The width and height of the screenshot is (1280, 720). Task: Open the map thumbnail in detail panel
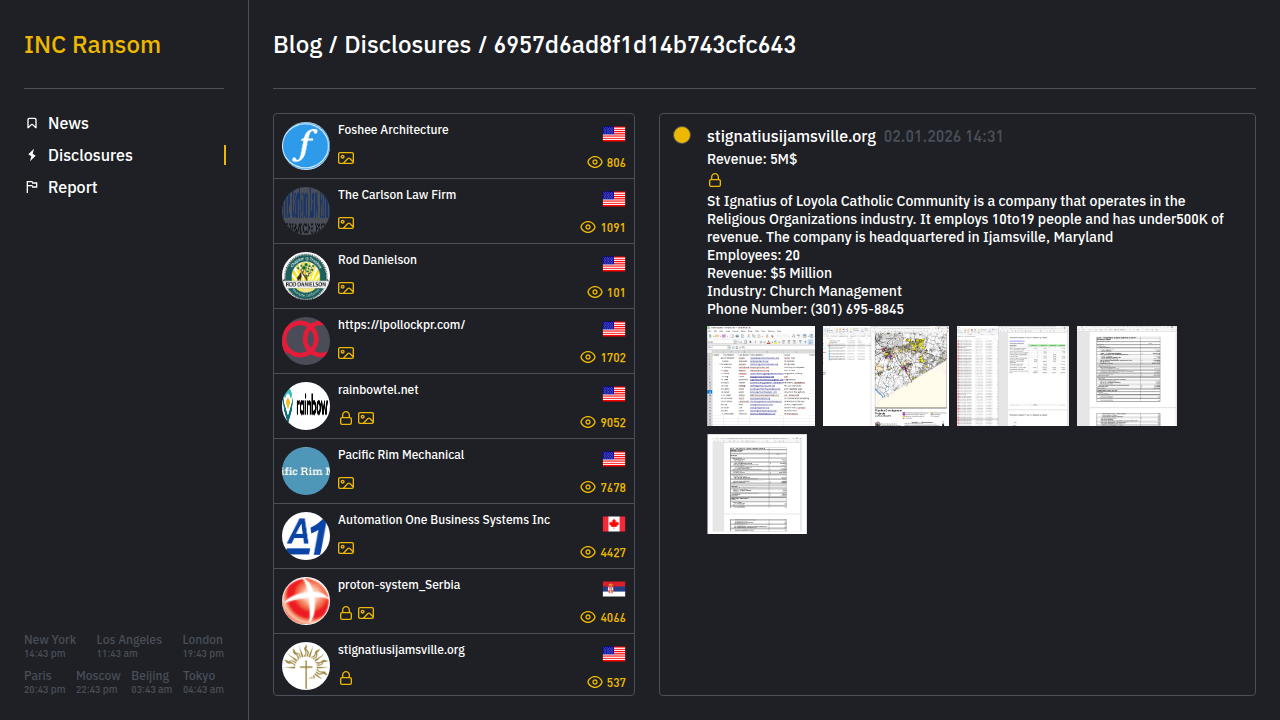(x=885, y=376)
